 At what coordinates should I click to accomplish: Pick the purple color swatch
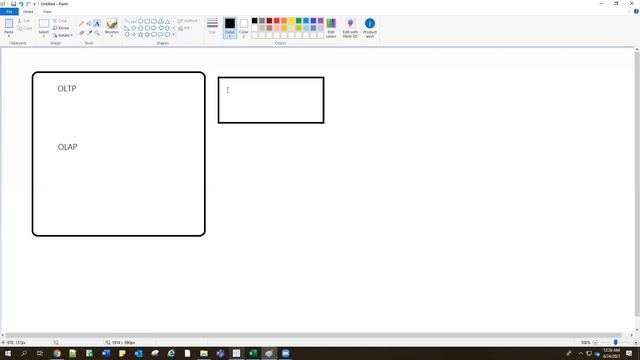320,21
